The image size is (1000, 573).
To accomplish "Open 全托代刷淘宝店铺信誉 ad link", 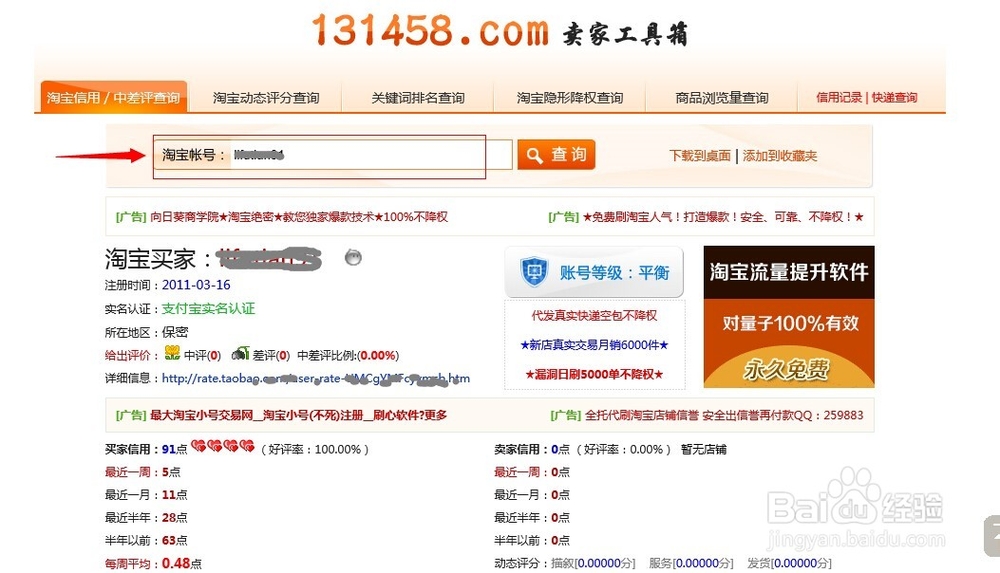I will [x=724, y=415].
